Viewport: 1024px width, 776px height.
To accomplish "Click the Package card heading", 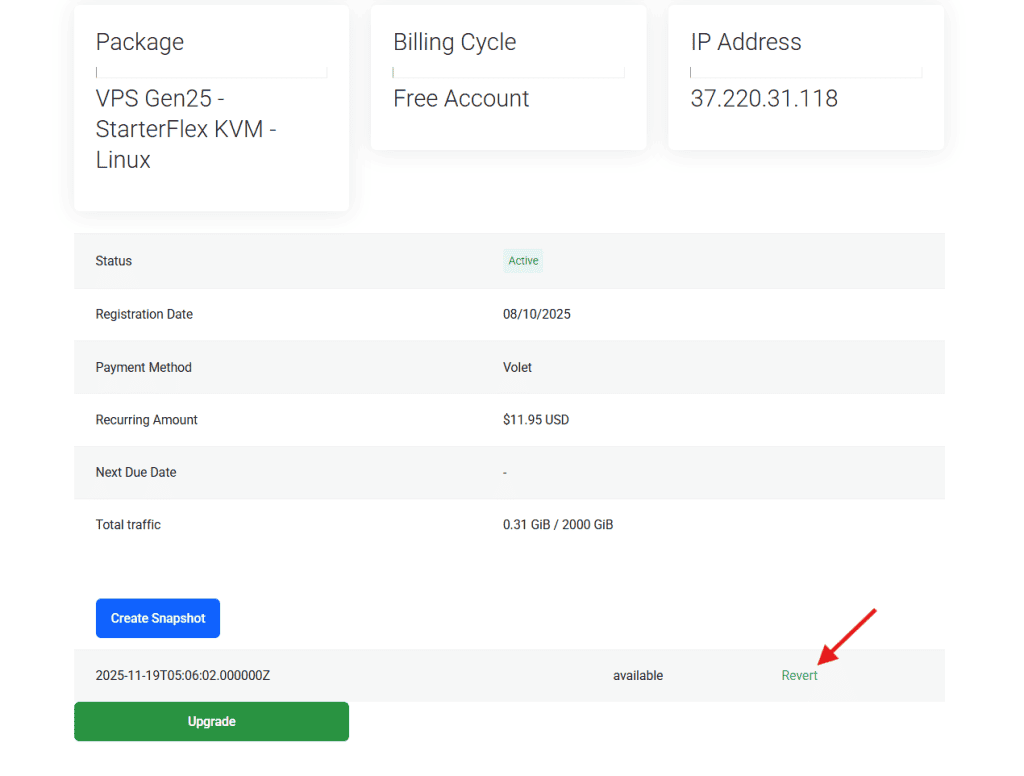I will (140, 42).
